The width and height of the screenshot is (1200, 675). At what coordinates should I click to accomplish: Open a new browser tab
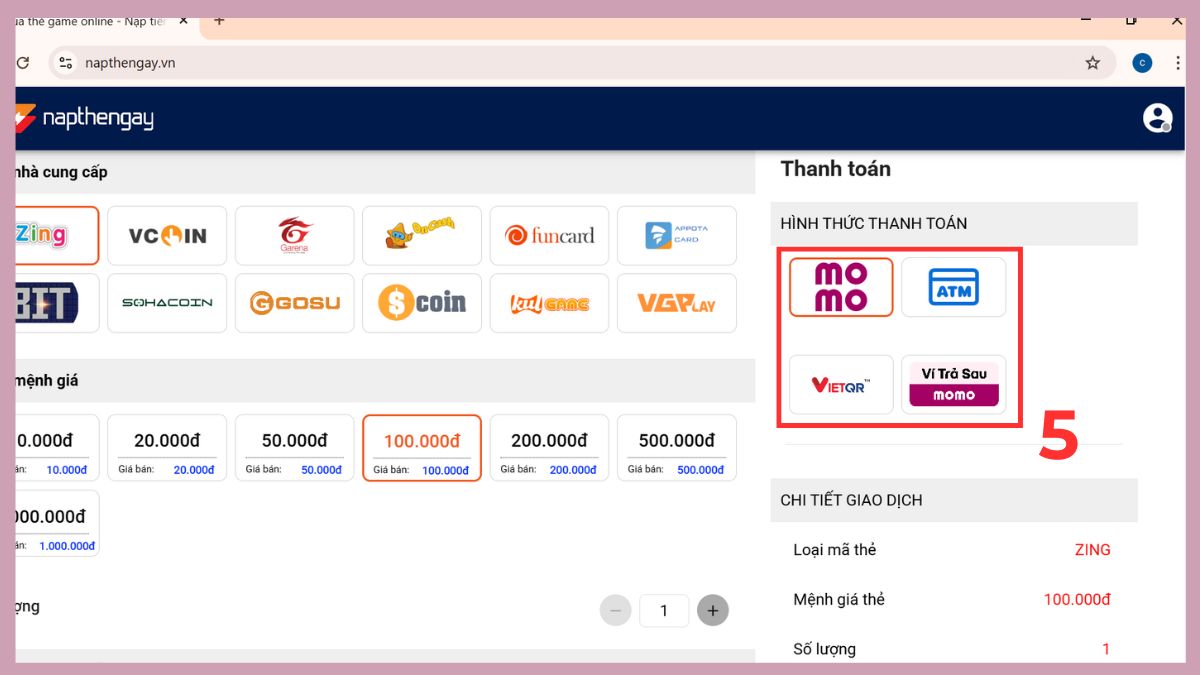tap(219, 21)
